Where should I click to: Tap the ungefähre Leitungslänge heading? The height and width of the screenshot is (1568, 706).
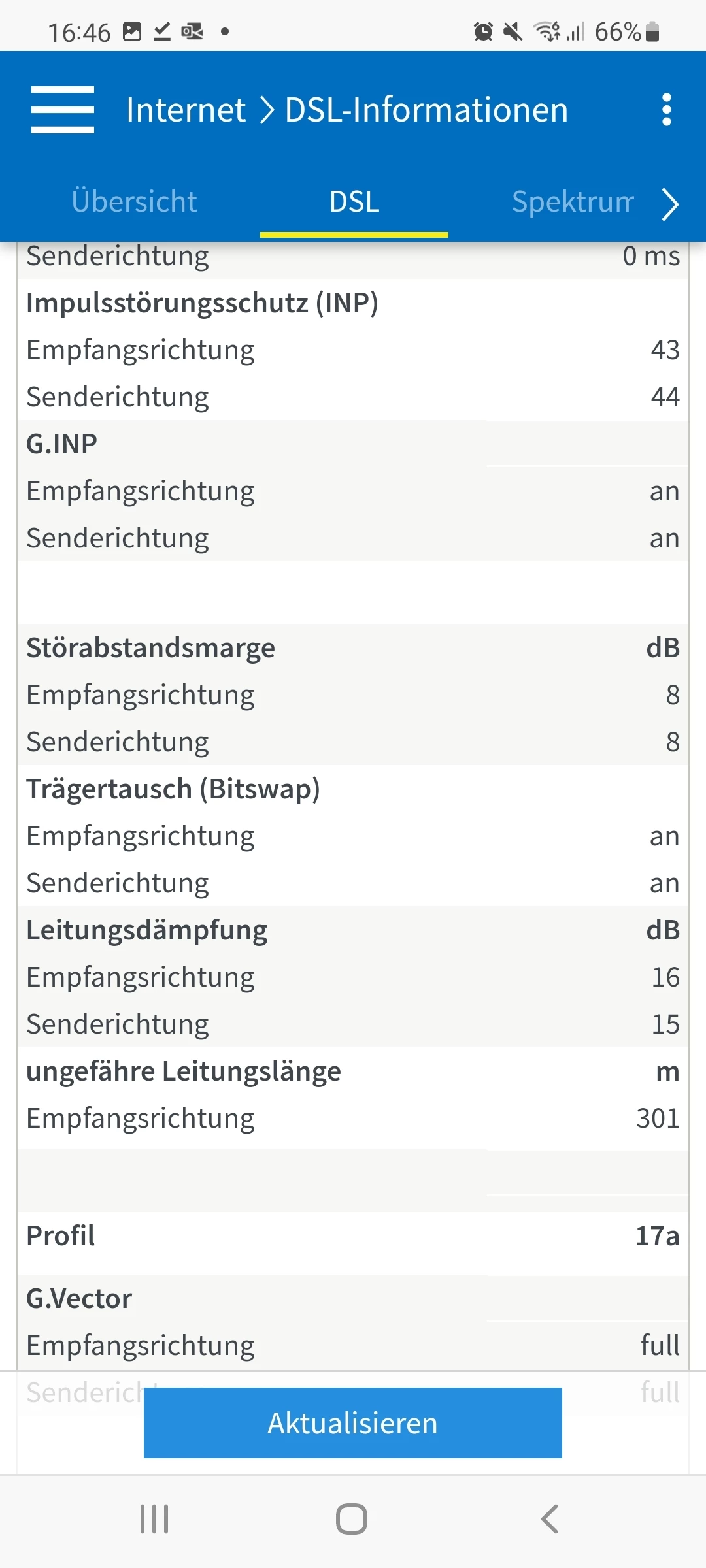coord(184,1071)
